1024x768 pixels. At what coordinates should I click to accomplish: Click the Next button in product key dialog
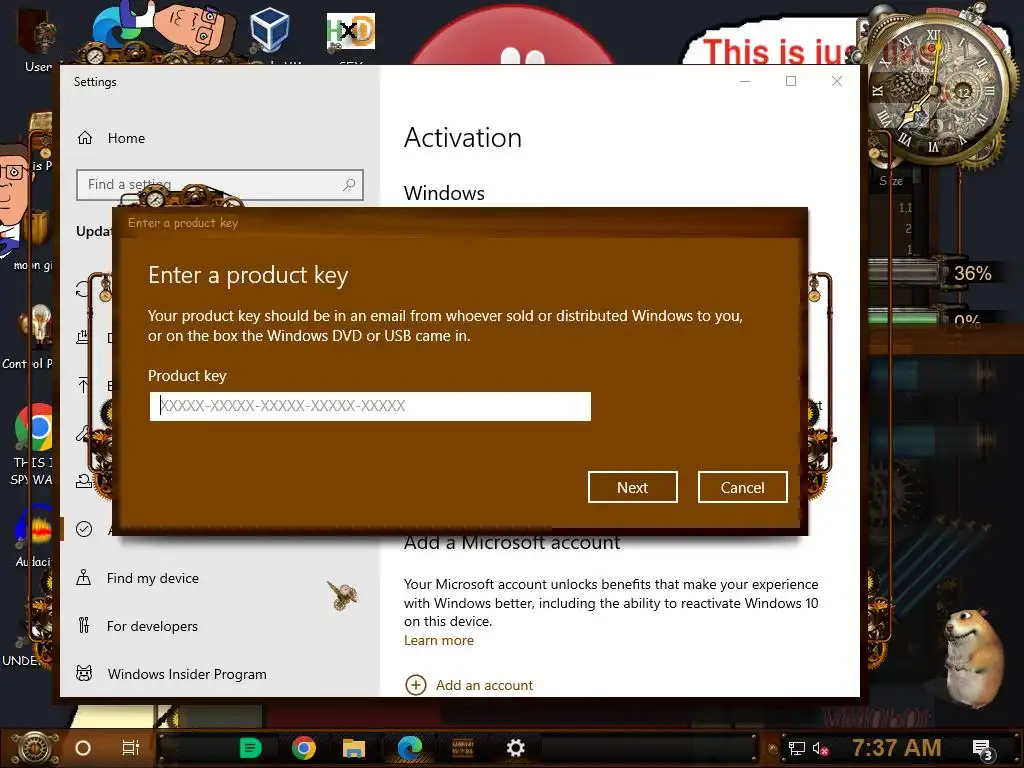[x=632, y=487]
